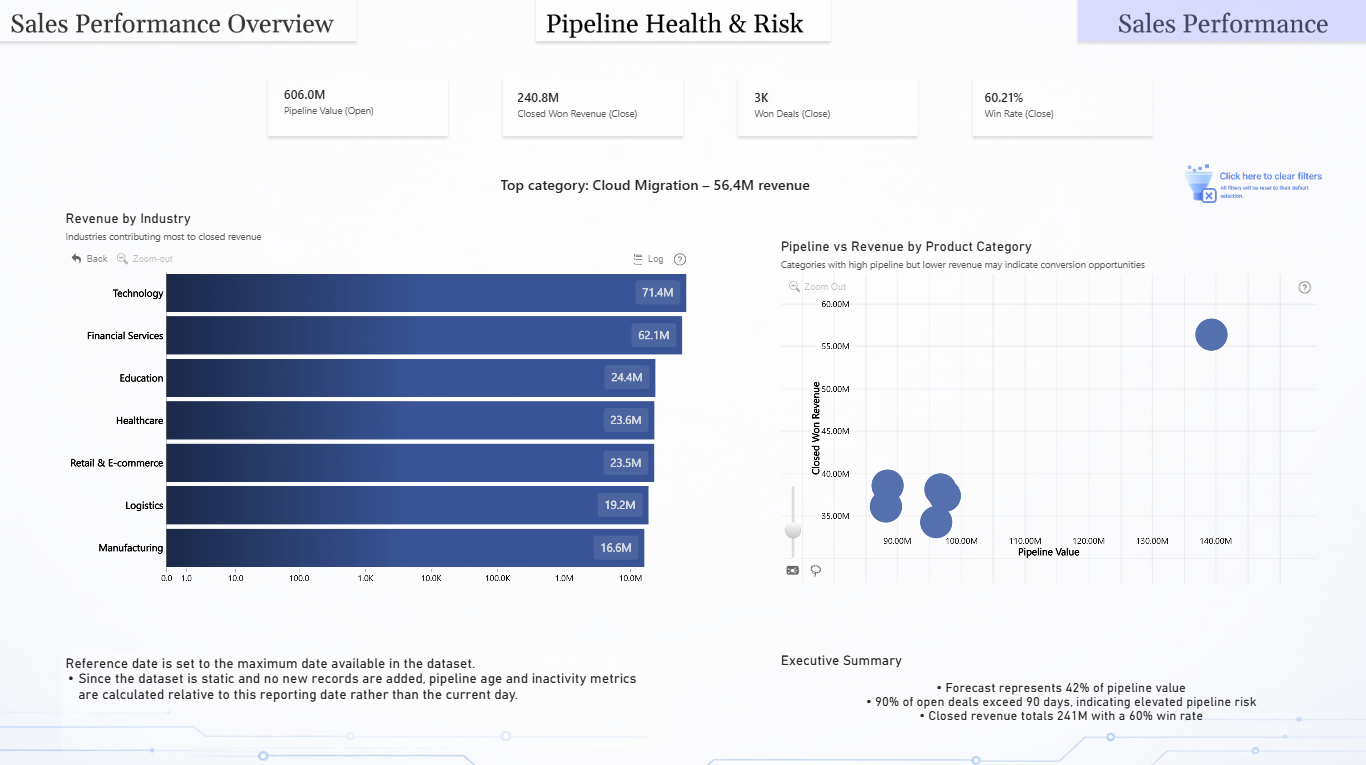Select the lasso selection tool

point(816,570)
